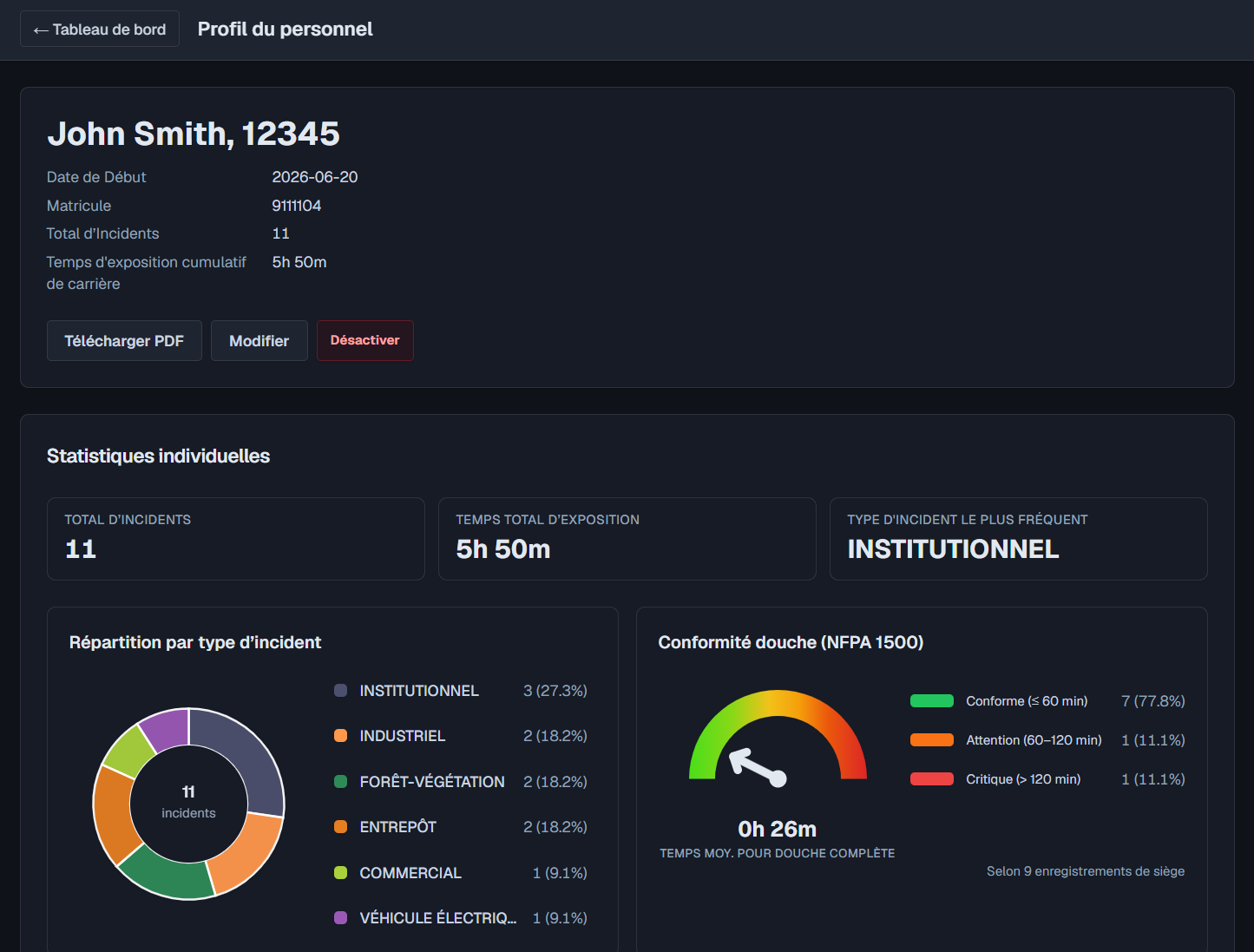Click the Attention (60–120 min) label
The width and height of the screenshot is (1254, 952).
[x=1034, y=740]
